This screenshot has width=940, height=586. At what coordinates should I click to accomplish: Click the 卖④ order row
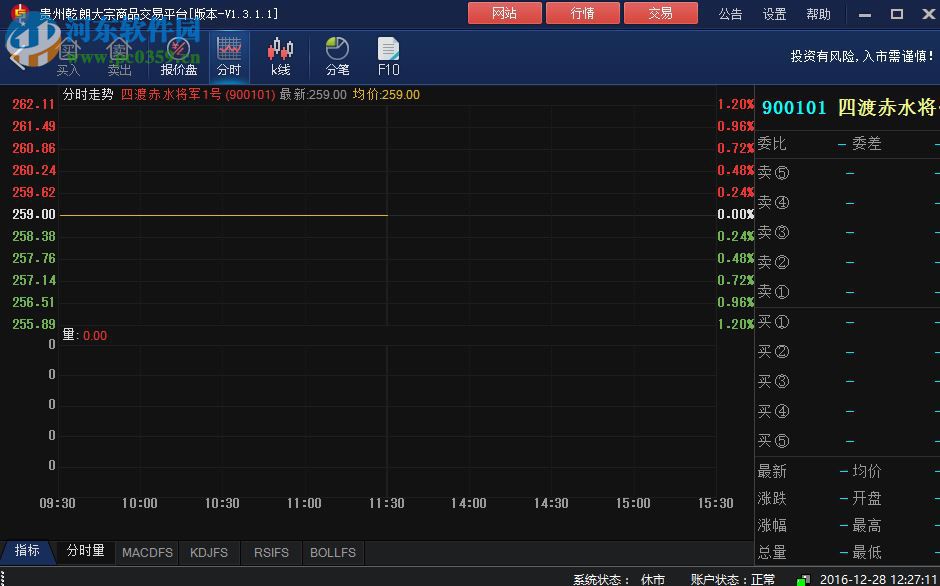(x=847, y=203)
